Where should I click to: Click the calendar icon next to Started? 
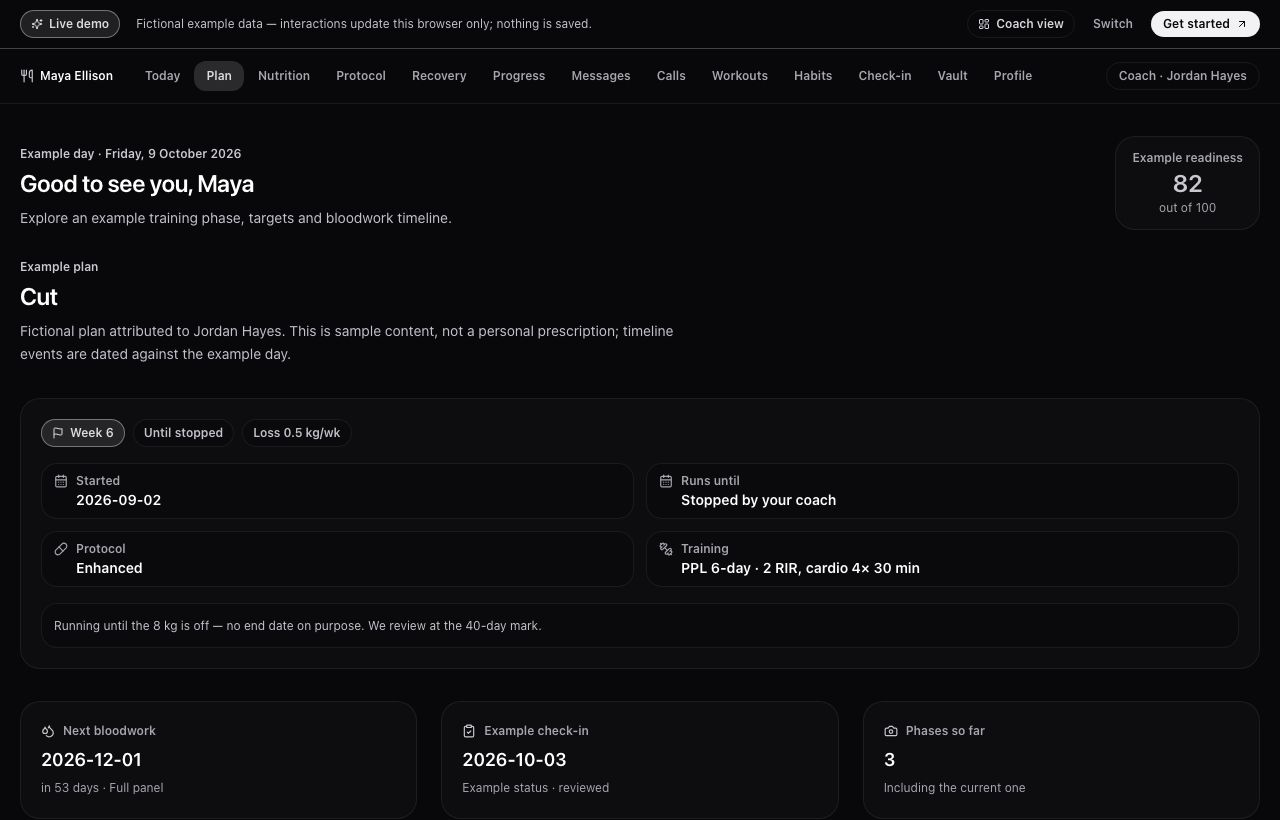coord(61,481)
